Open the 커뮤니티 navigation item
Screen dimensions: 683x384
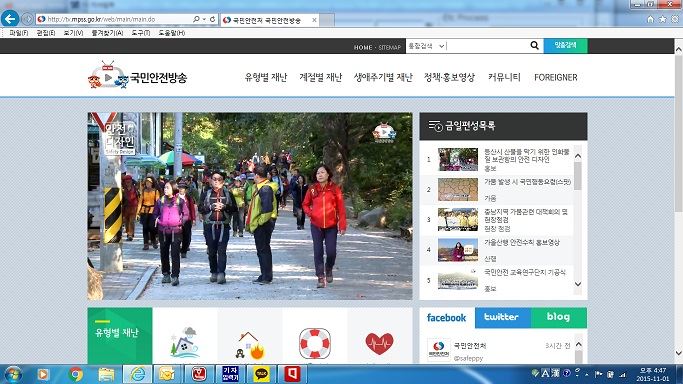click(x=504, y=77)
